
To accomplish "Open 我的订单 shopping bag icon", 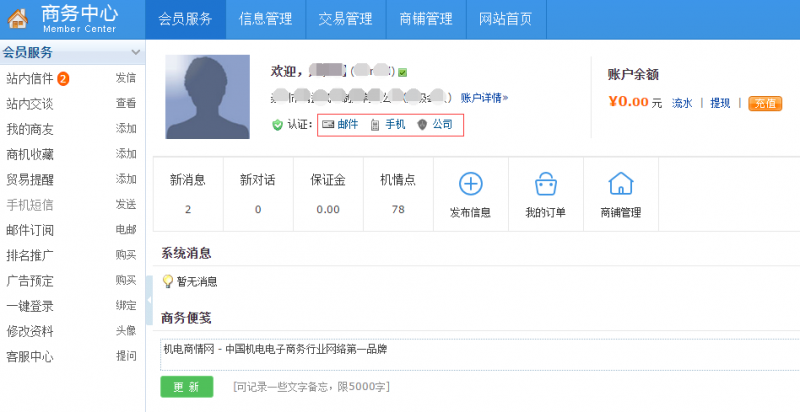I will (545, 184).
